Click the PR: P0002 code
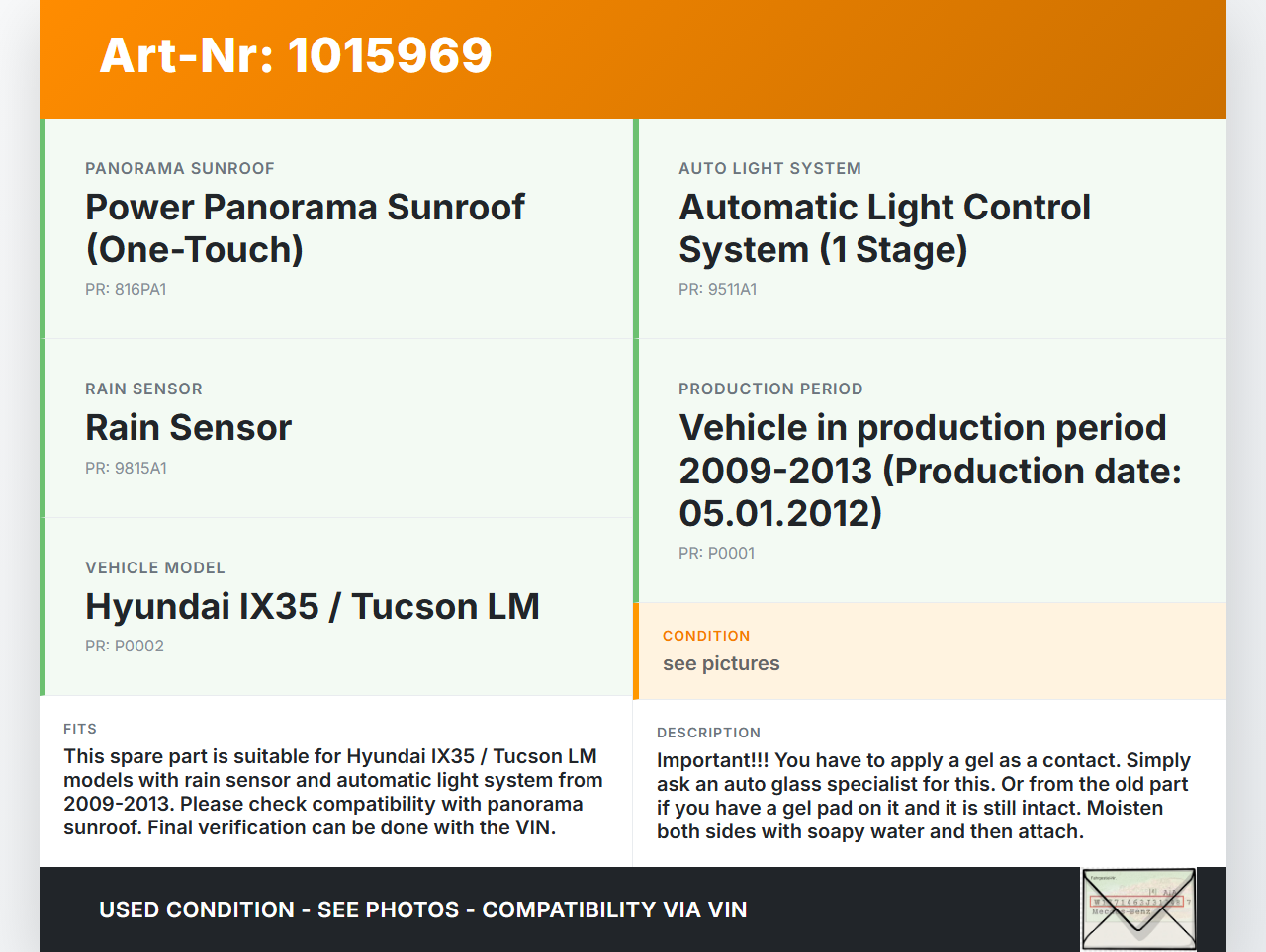 click(125, 647)
